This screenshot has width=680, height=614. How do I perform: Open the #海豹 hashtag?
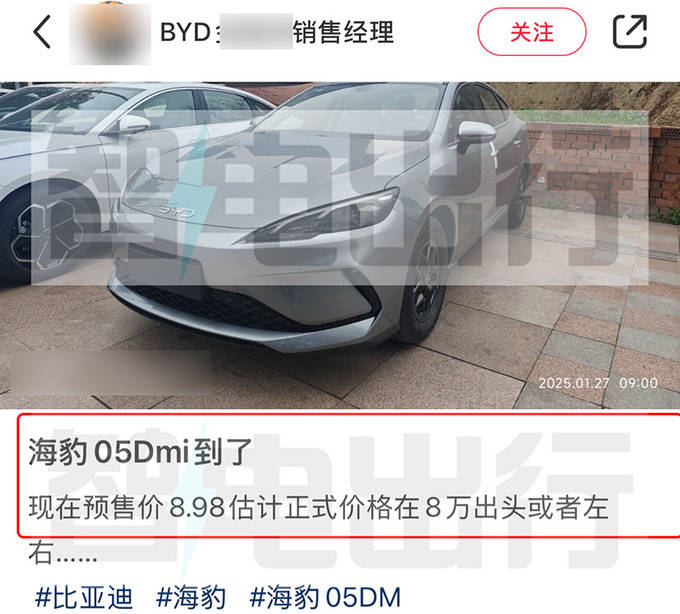point(191,597)
